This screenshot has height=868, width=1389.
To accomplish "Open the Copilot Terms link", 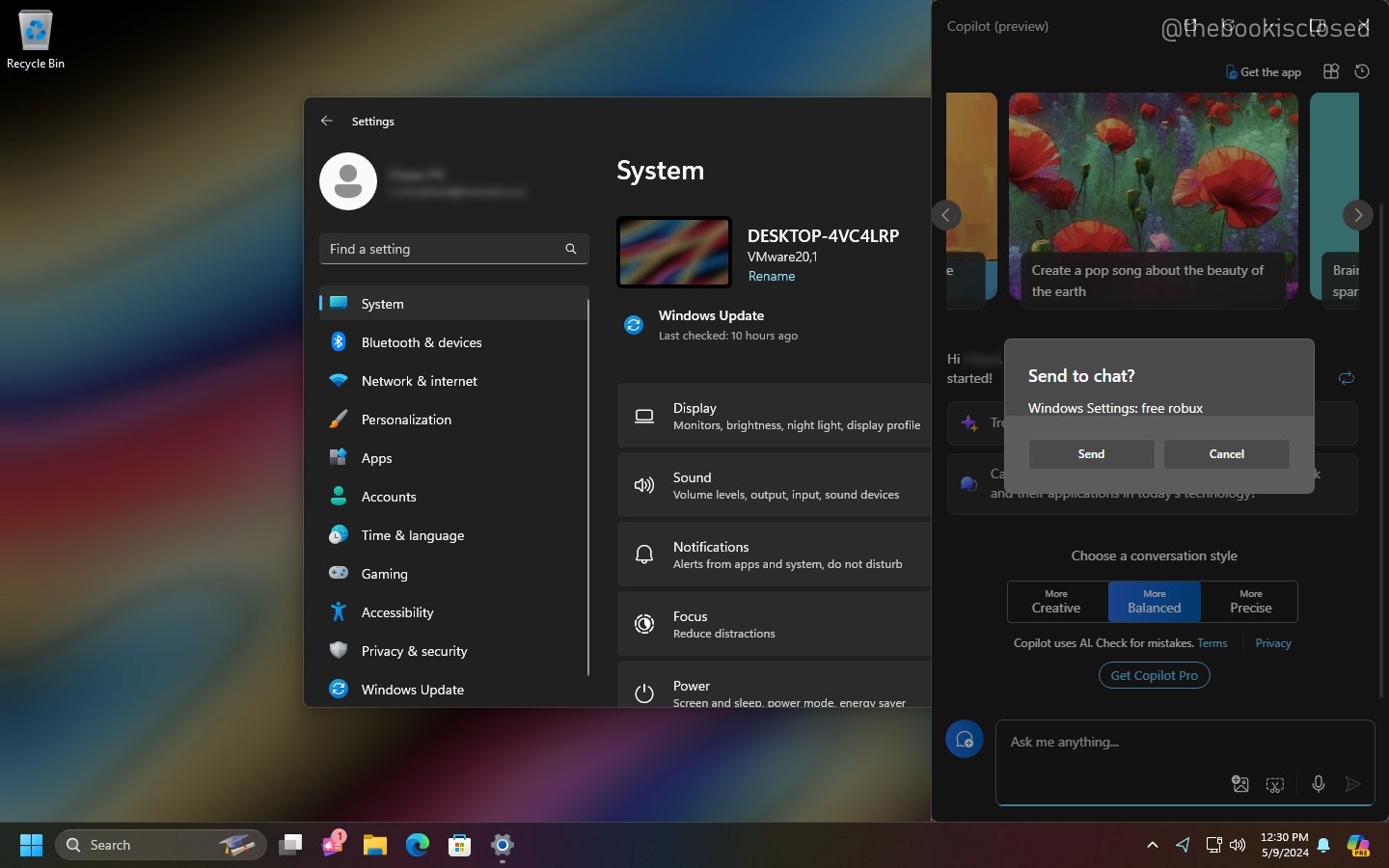I will click(x=1212, y=643).
